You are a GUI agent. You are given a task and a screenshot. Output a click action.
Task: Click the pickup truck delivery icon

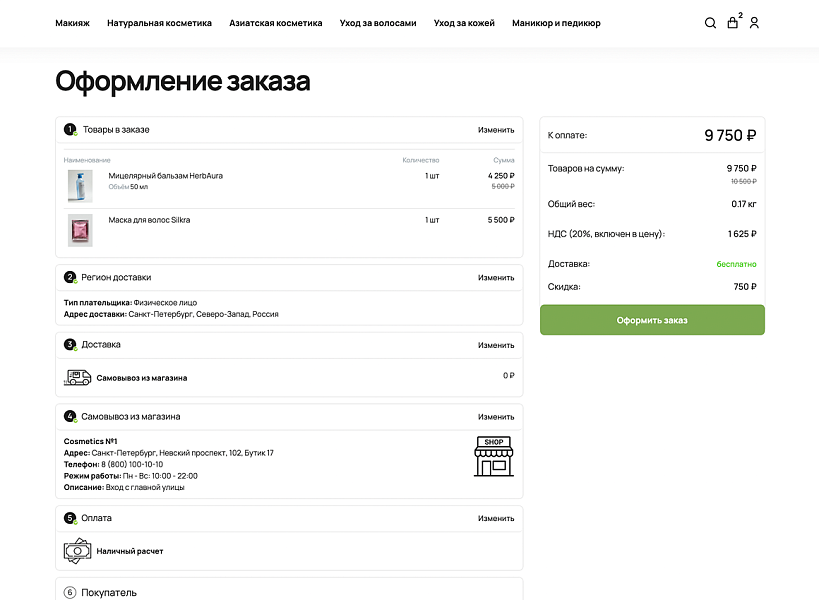tap(78, 377)
